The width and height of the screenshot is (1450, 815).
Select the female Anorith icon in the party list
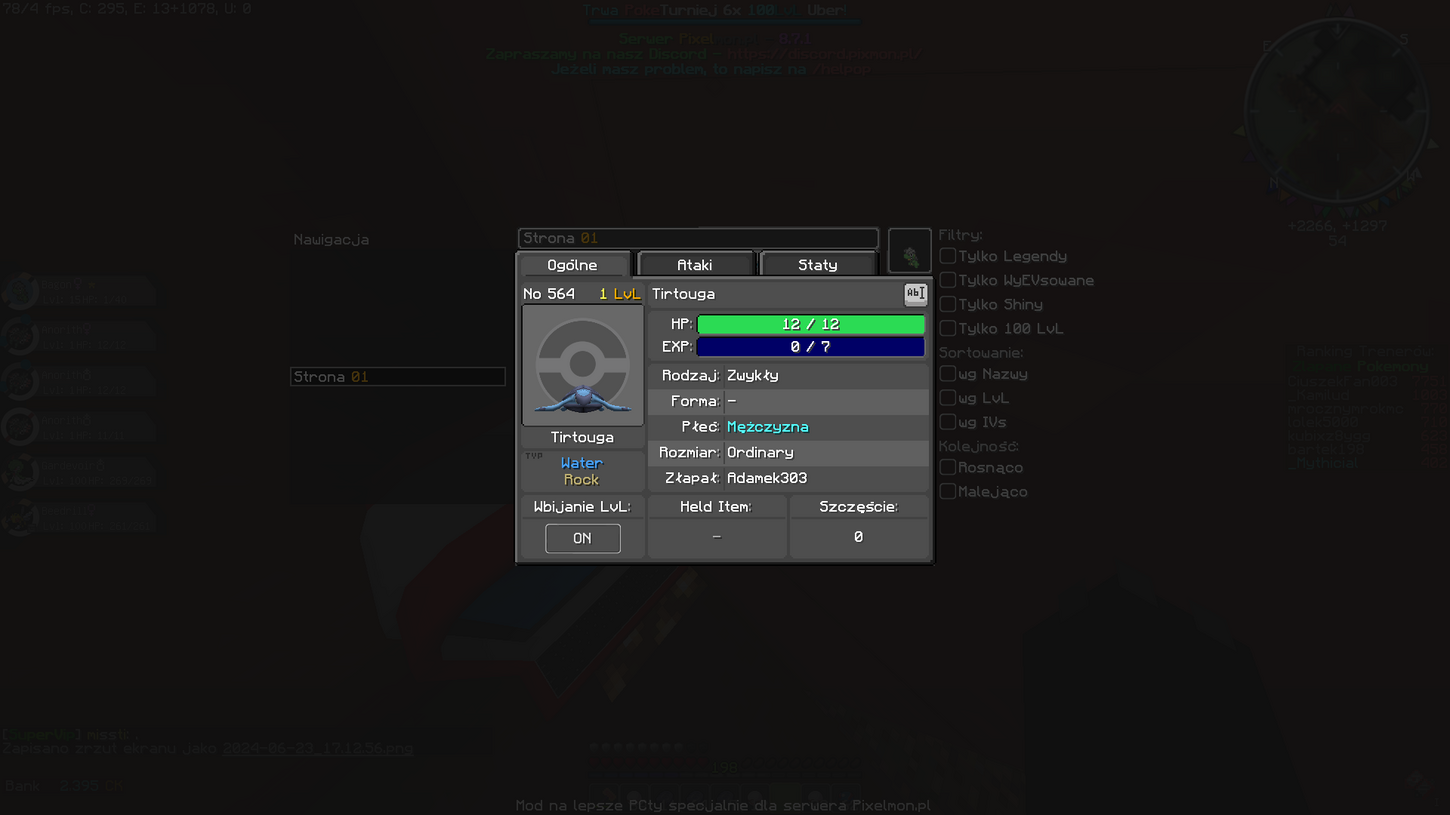[20, 337]
